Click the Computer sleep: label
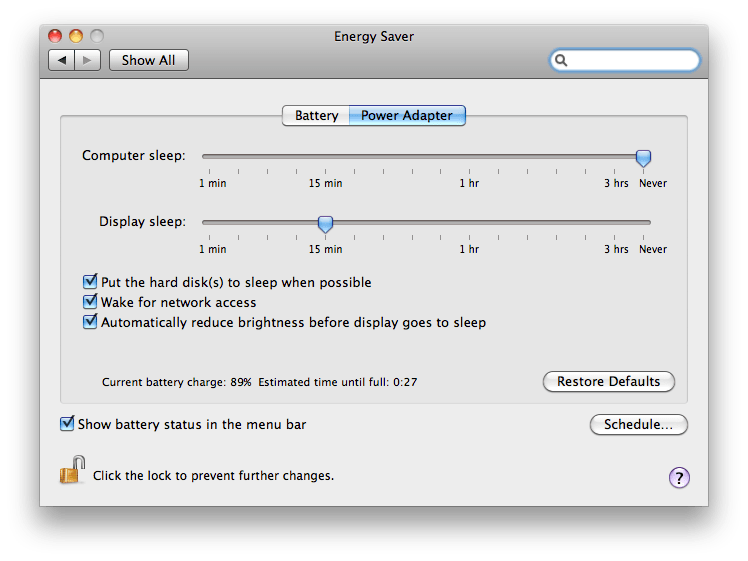 click(x=134, y=156)
